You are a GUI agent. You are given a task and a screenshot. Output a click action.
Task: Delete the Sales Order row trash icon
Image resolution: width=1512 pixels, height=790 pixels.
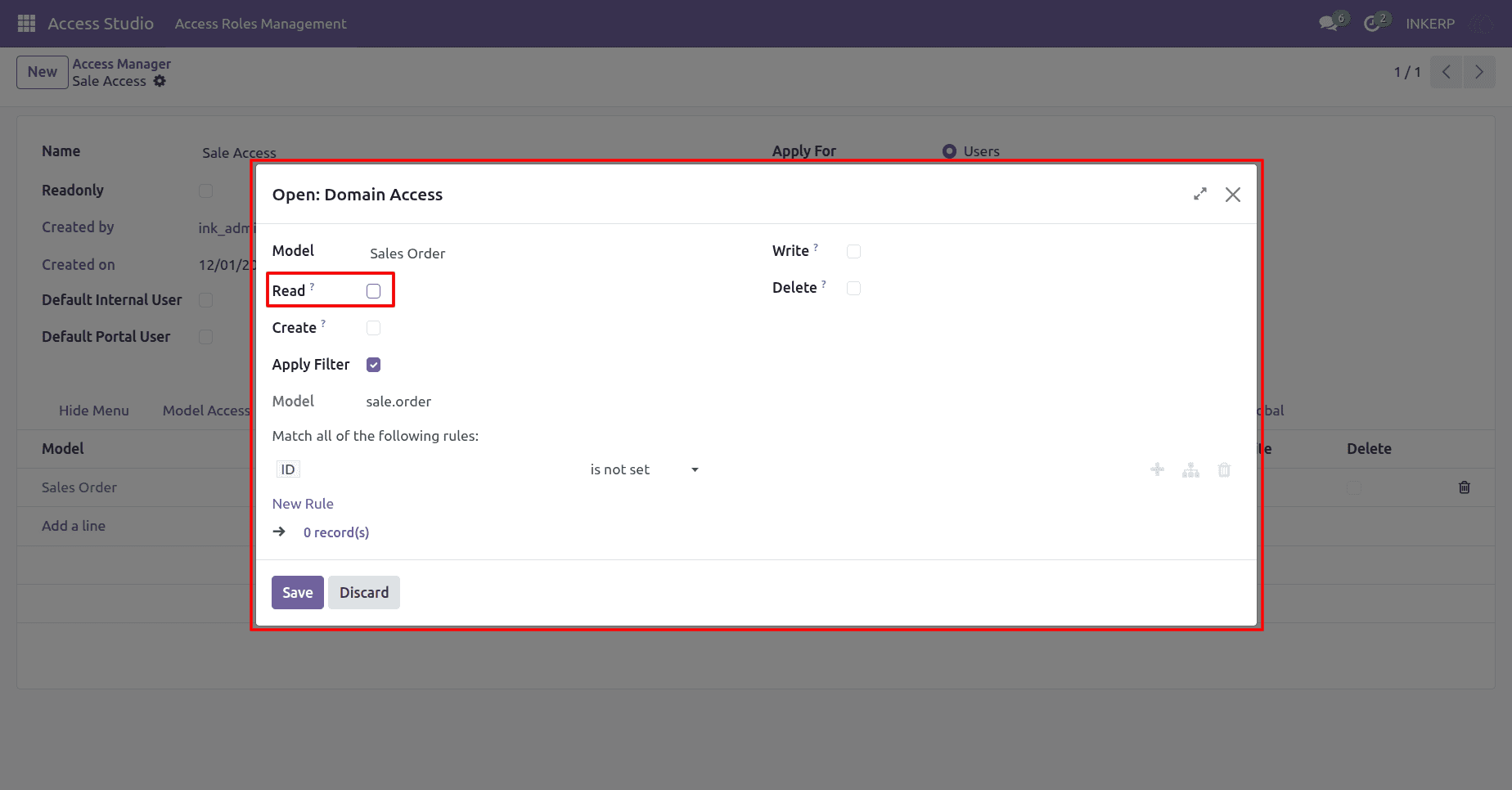coord(1465,487)
